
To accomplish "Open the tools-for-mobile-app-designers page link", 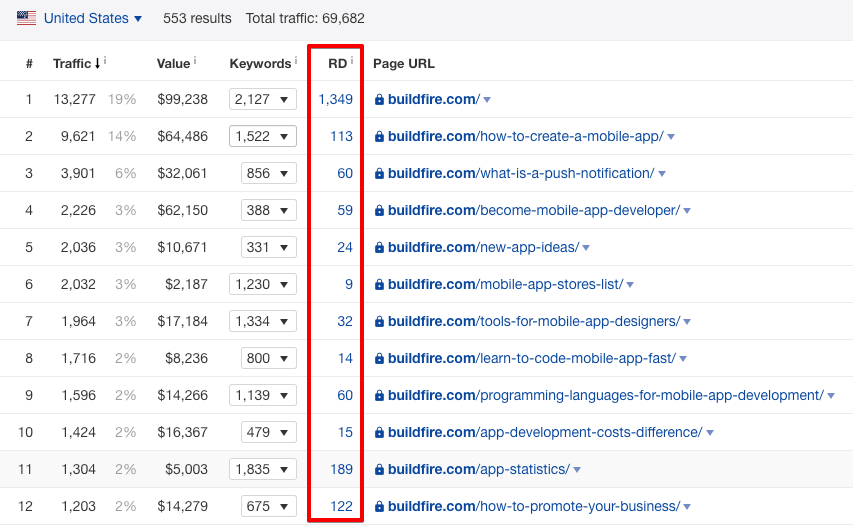I will click(534, 321).
